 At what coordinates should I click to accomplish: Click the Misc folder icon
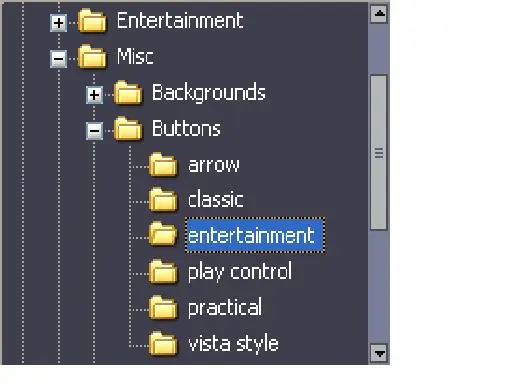(x=92, y=57)
